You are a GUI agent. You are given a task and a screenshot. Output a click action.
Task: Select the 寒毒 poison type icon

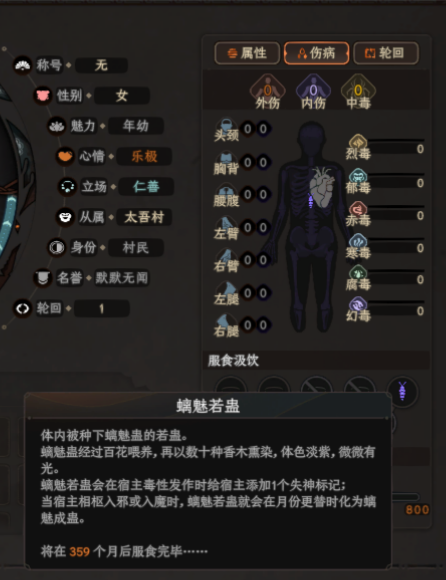click(x=358, y=242)
